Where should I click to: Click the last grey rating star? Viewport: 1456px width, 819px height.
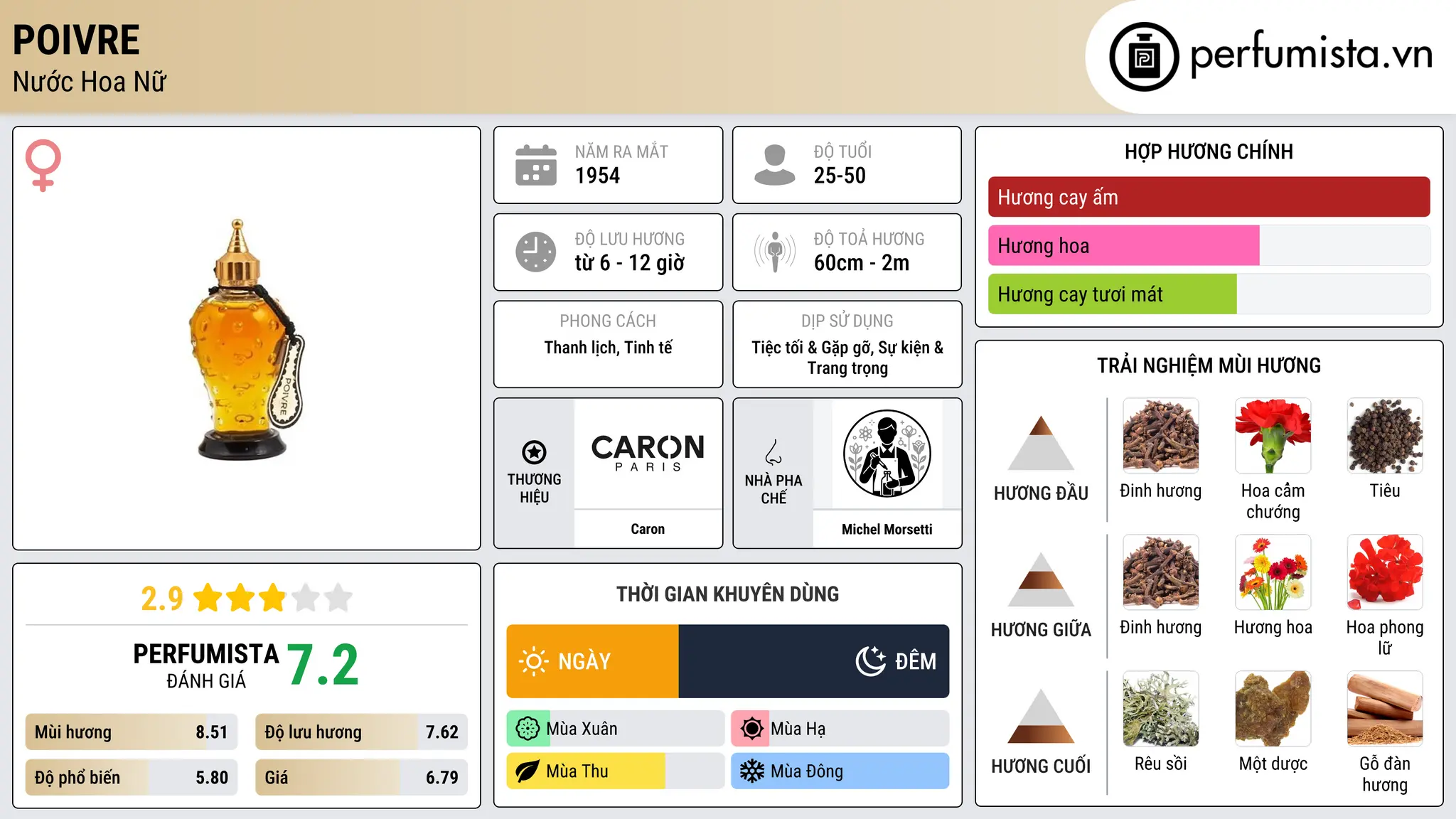point(338,598)
